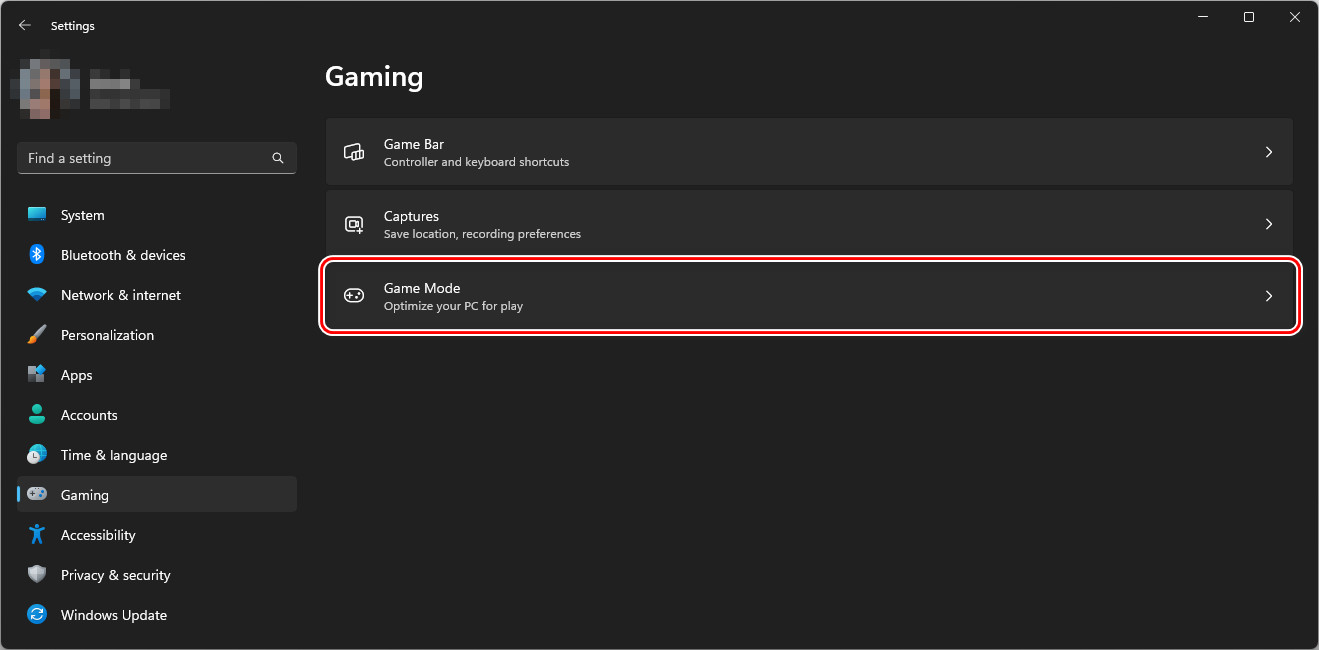
Task: Click the search magnifier icon
Action: (278, 158)
